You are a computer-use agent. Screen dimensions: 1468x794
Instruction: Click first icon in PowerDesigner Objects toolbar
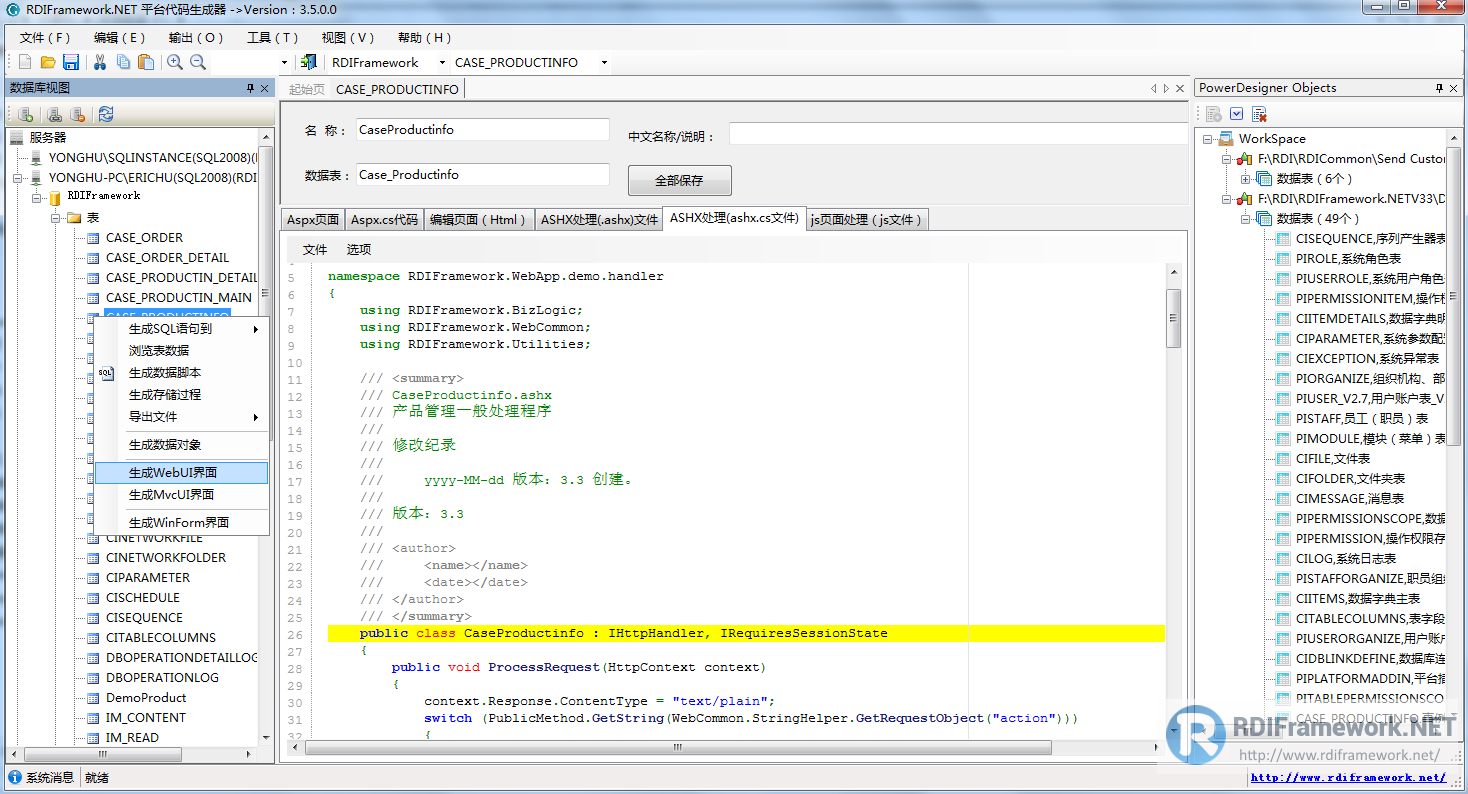pyautogui.click(x=1213, y=114)
